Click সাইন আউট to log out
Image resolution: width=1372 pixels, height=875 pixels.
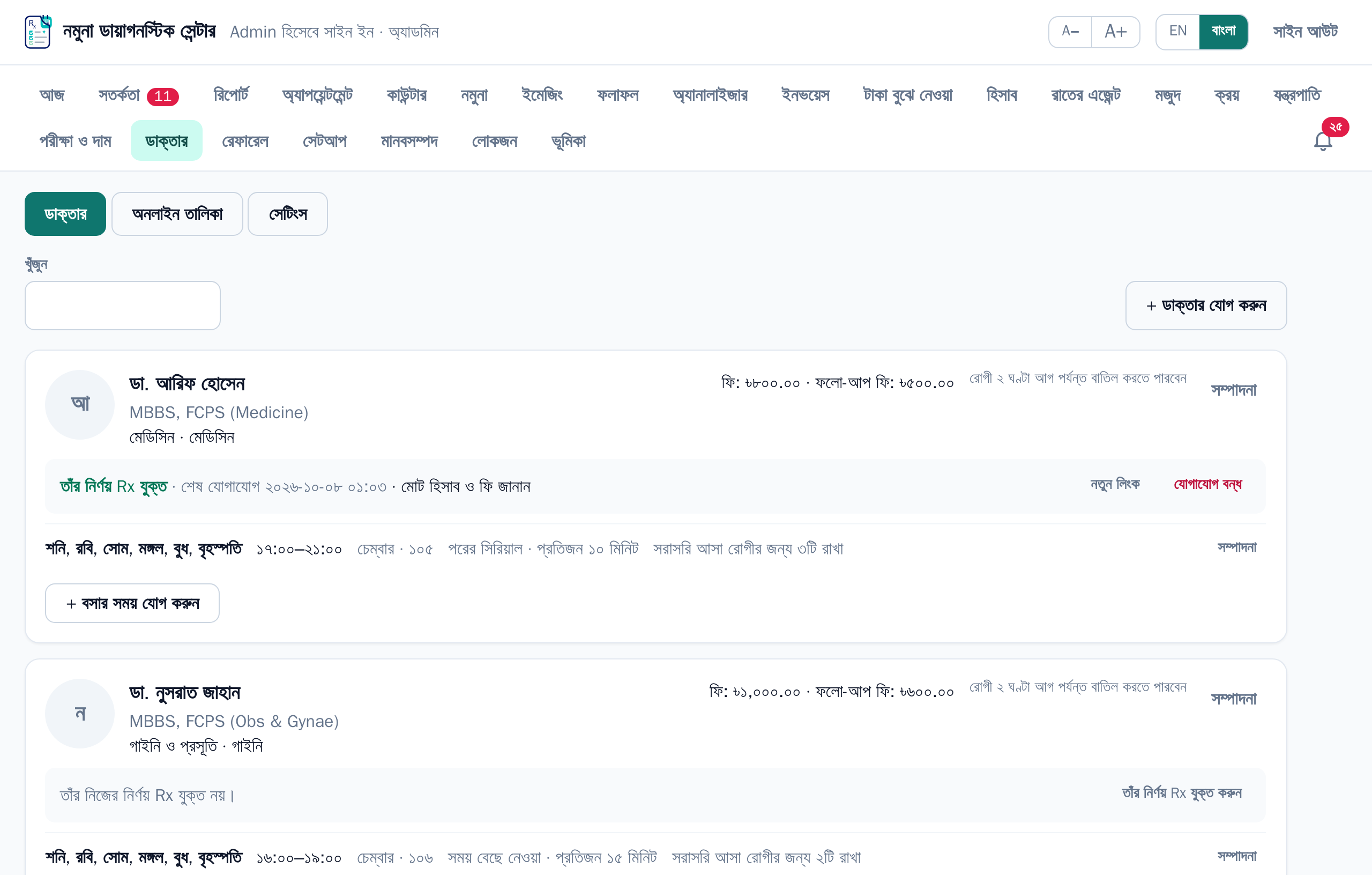pos(1306,32)
